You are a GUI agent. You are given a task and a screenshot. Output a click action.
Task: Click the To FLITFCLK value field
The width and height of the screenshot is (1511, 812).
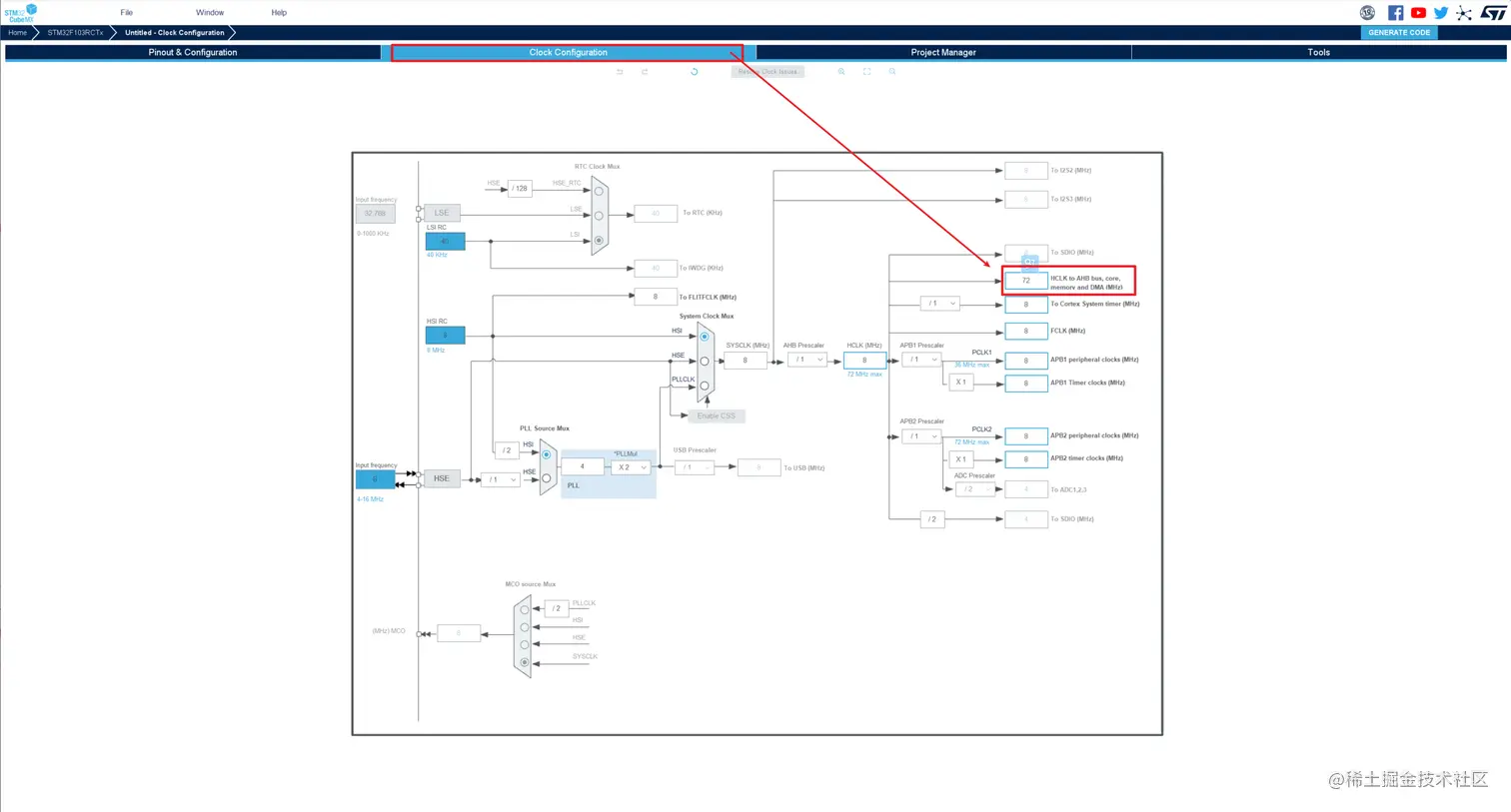point(656,297)
